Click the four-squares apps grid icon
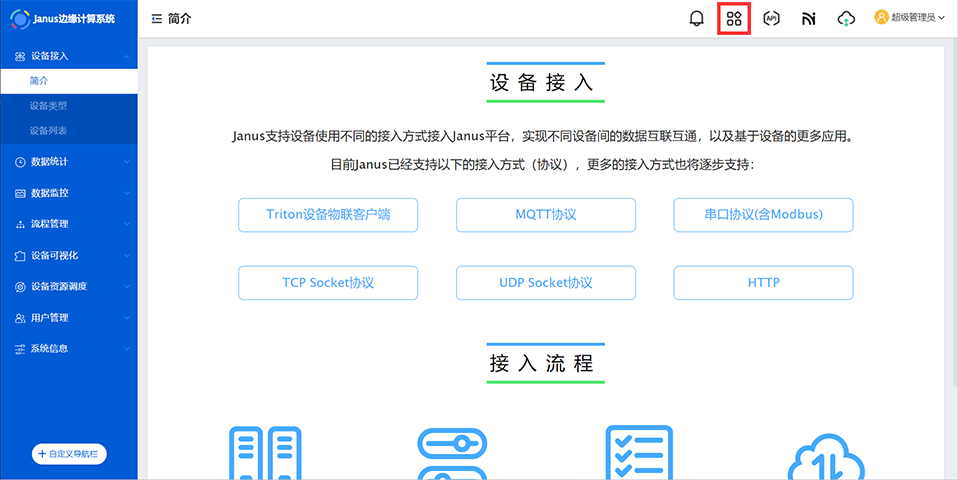The image size is (958, 480). (x=734, y=18)
